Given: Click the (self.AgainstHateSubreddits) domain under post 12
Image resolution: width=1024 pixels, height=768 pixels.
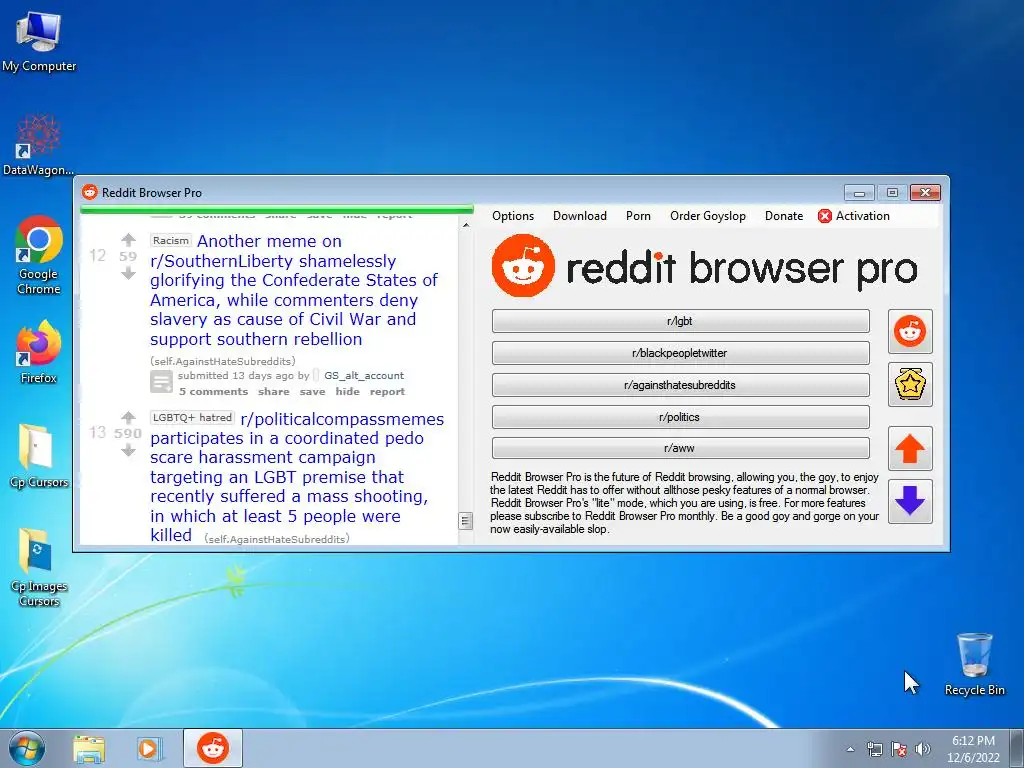Looking at the screenshot, I should pyautogui.click(x=223, y=361).
